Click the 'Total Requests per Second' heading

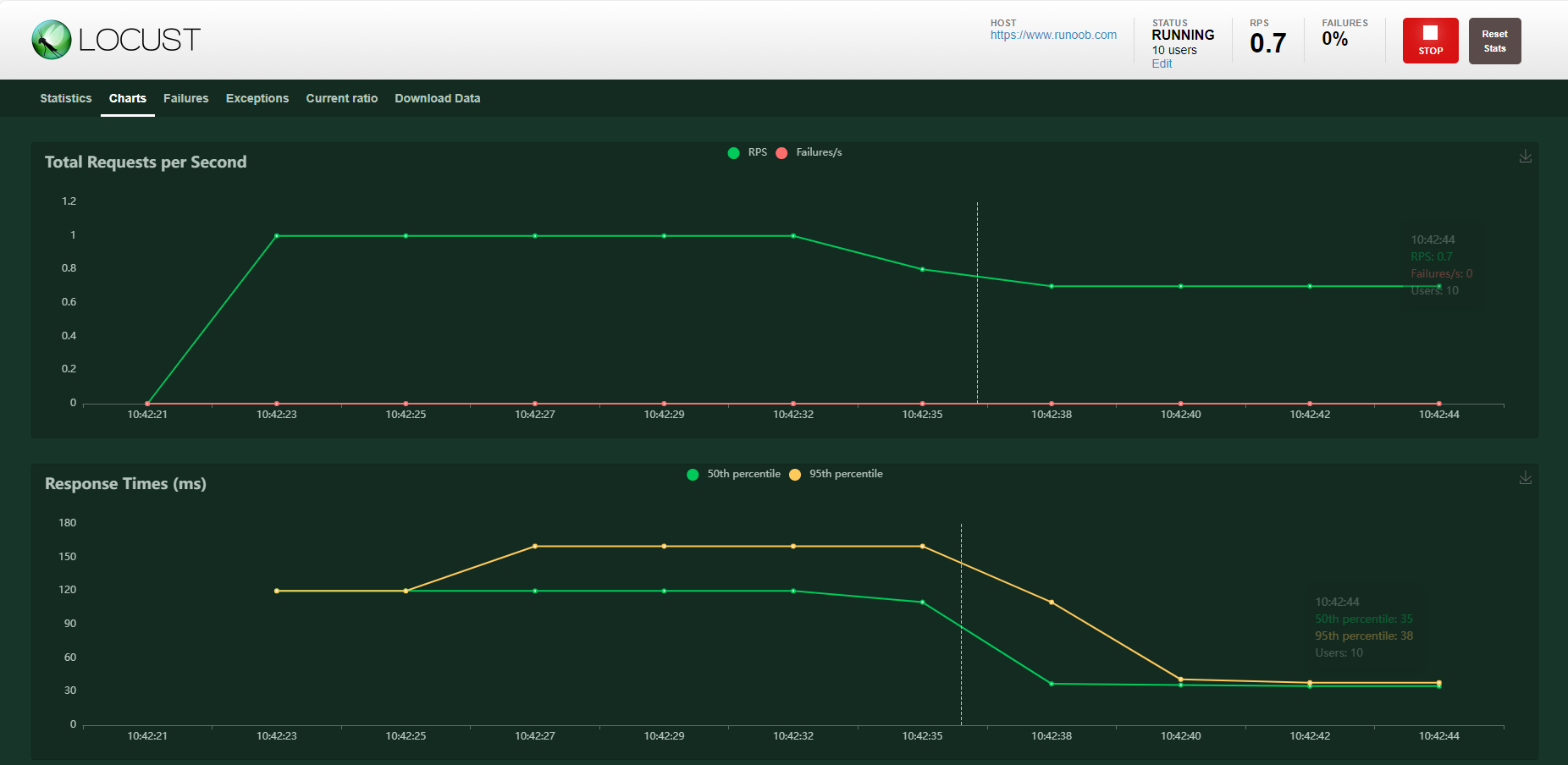pos(146,162)
